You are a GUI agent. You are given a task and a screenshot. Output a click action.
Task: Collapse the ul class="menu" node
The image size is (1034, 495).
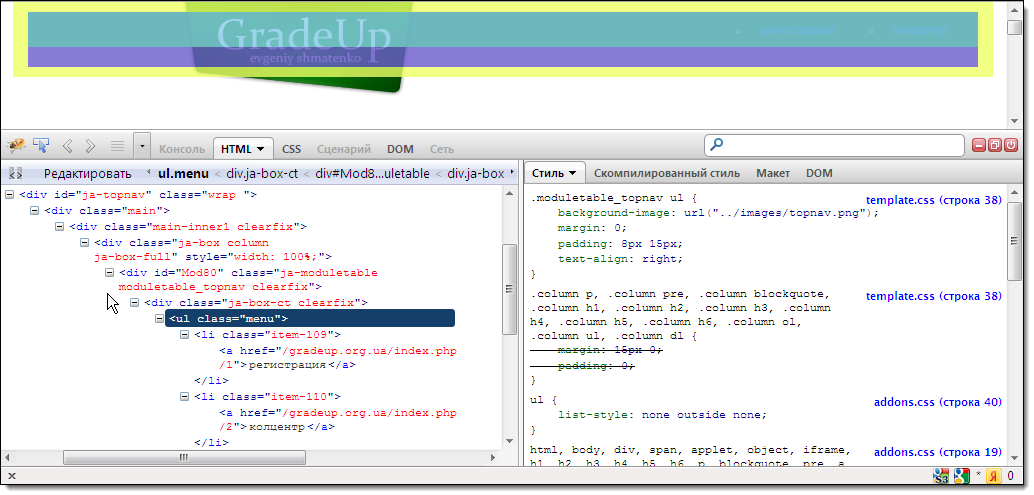[160, 318]
